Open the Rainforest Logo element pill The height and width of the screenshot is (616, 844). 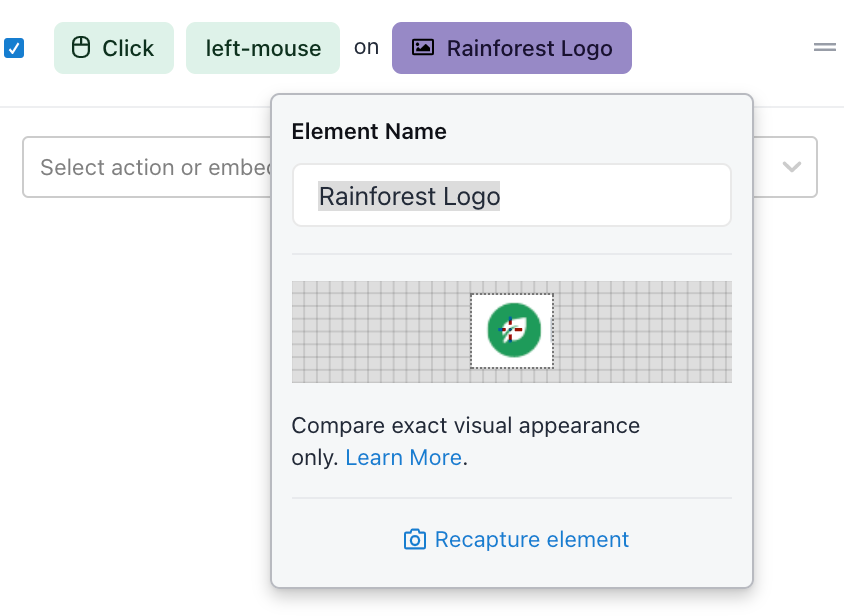click(x=511, y=48)
